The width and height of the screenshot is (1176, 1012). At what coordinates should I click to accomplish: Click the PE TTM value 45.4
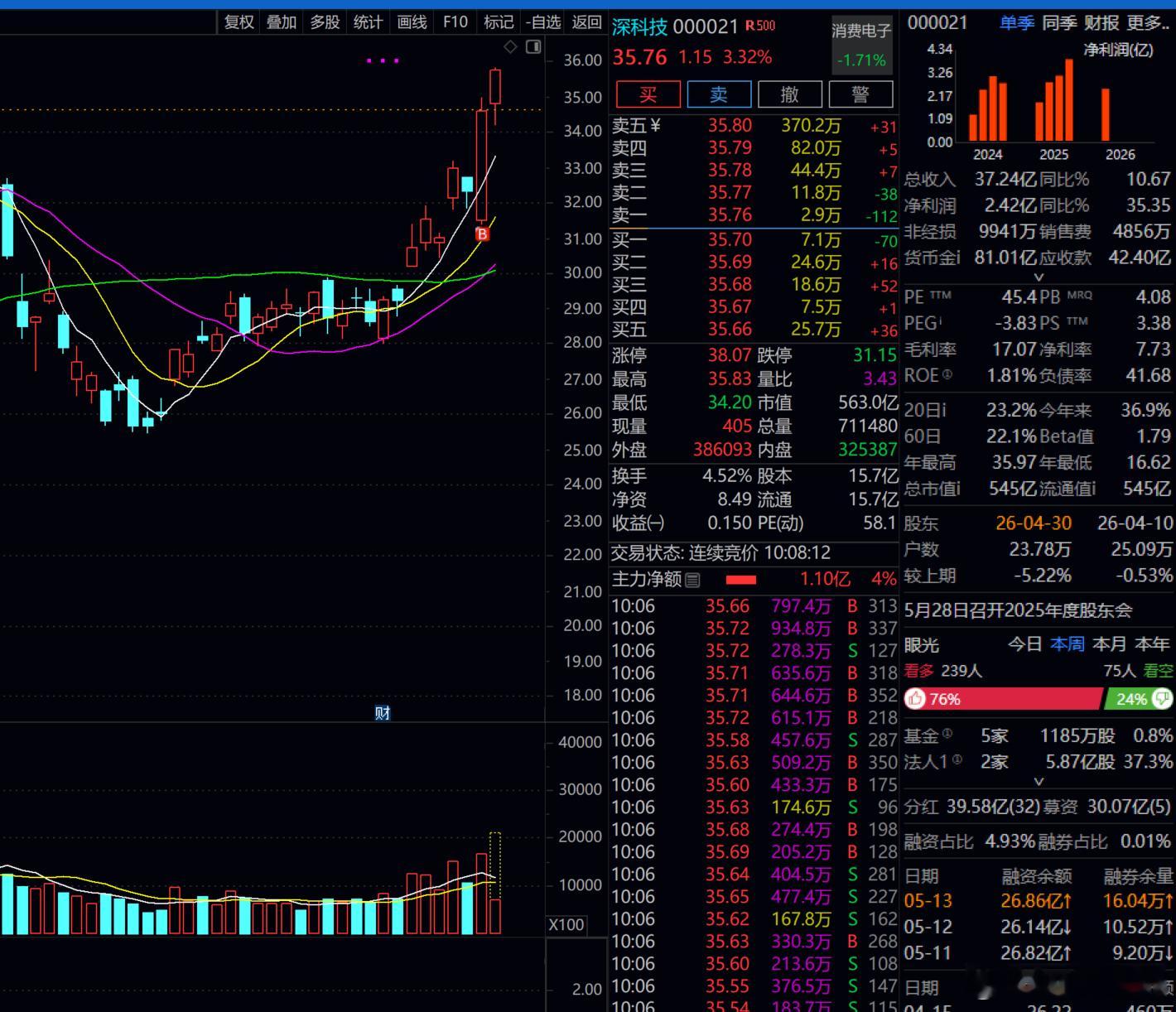(1019, 296)
